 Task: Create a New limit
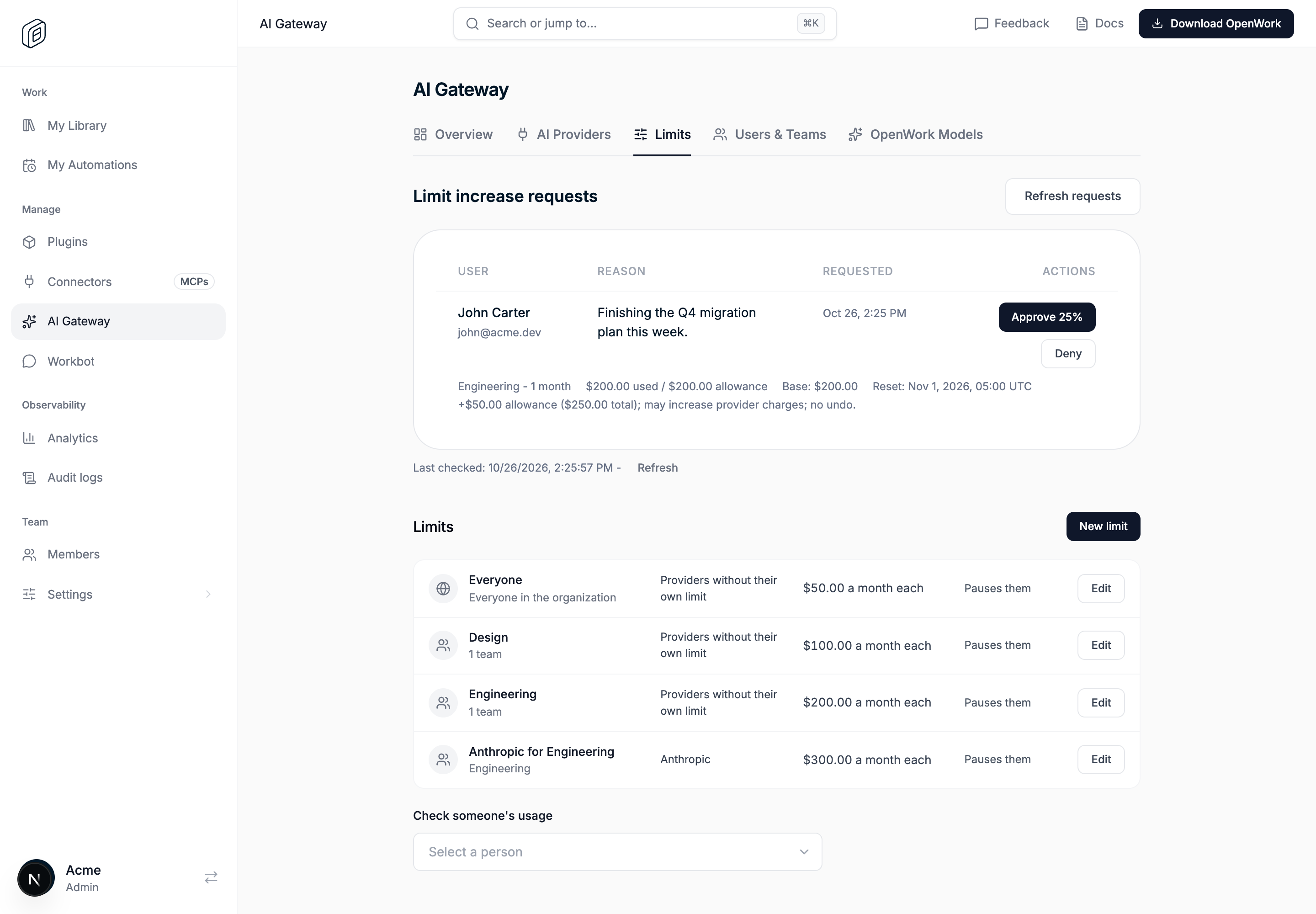[x=1103, y=526]
